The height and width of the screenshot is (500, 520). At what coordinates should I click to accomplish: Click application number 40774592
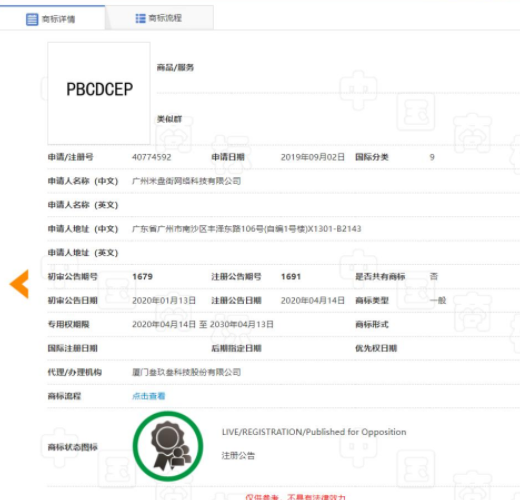(x=152, y=157)
